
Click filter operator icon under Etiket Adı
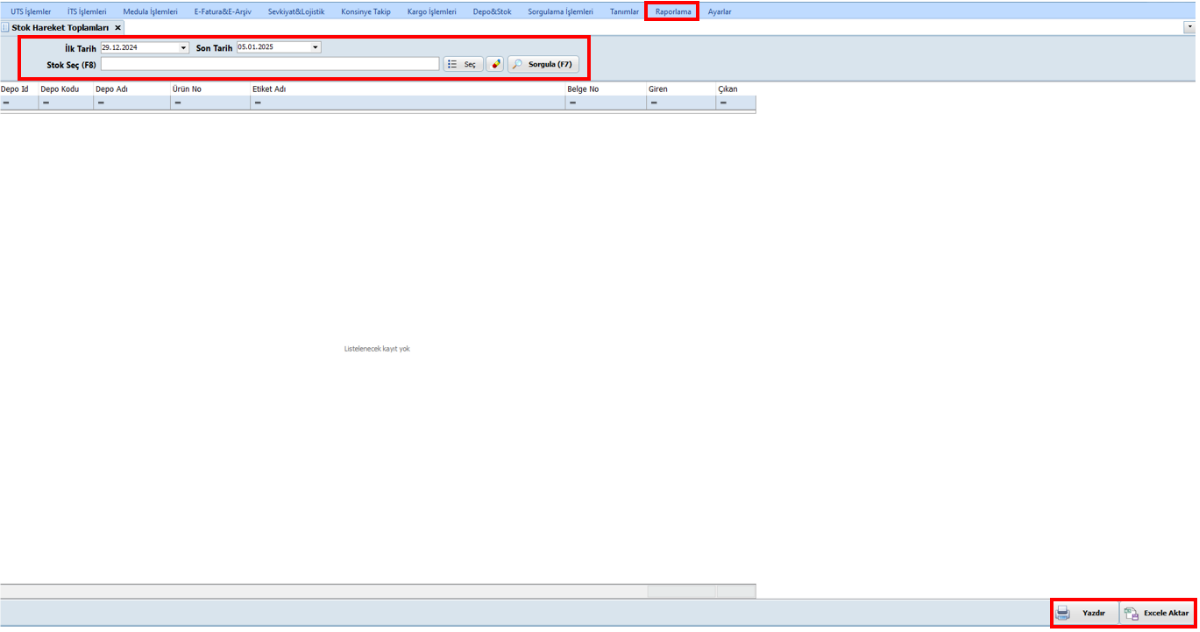click(x=257, y=103)
